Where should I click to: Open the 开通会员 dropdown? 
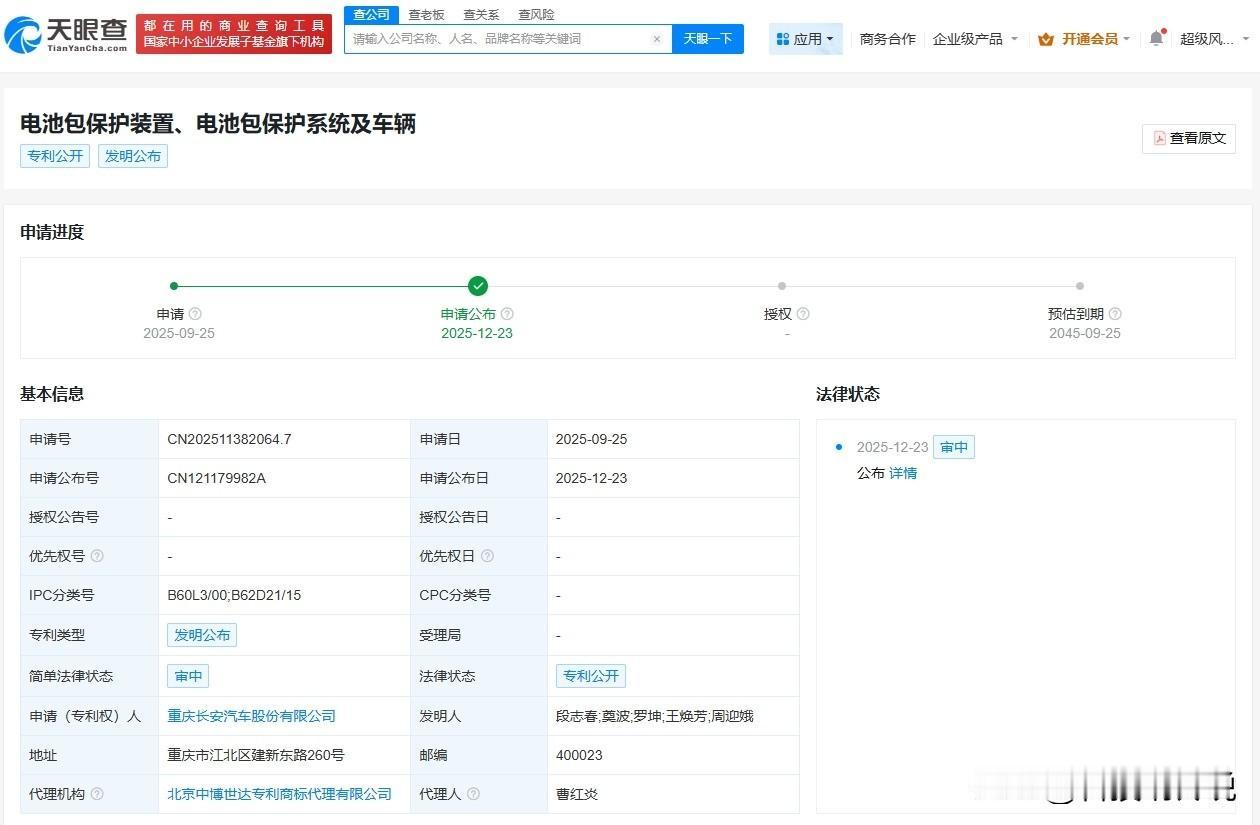click(x=1085, y=39)
